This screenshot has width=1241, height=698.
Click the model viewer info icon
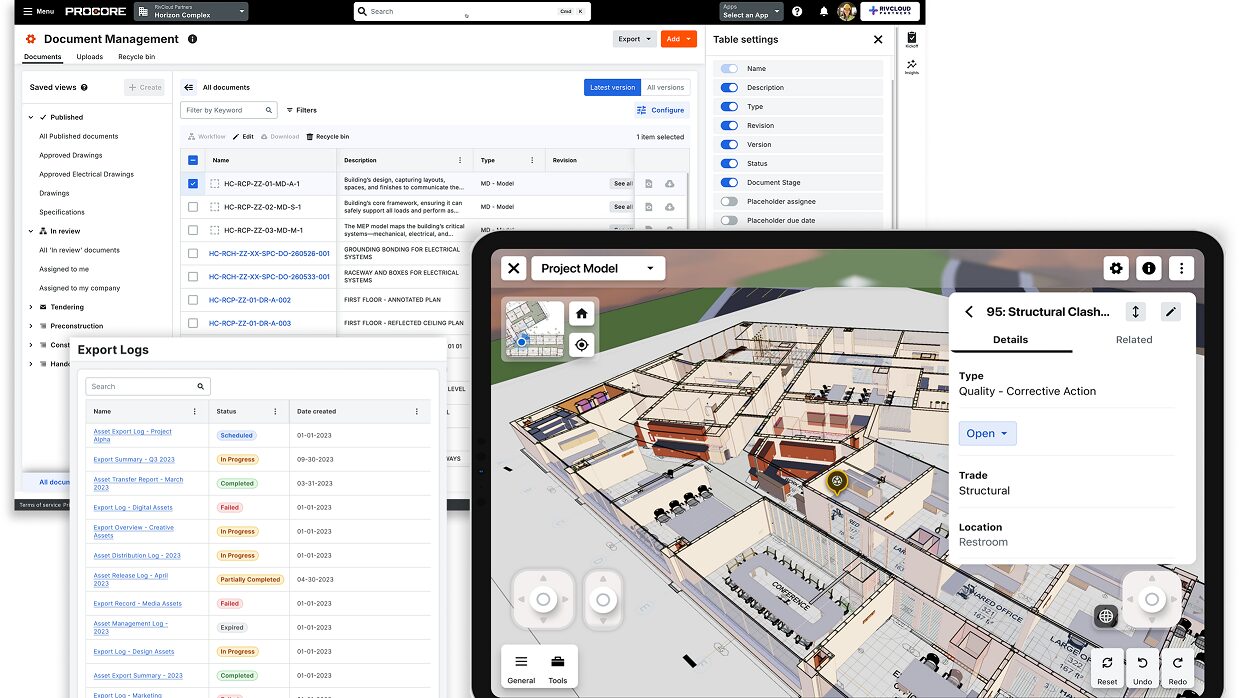point(1149,268)
